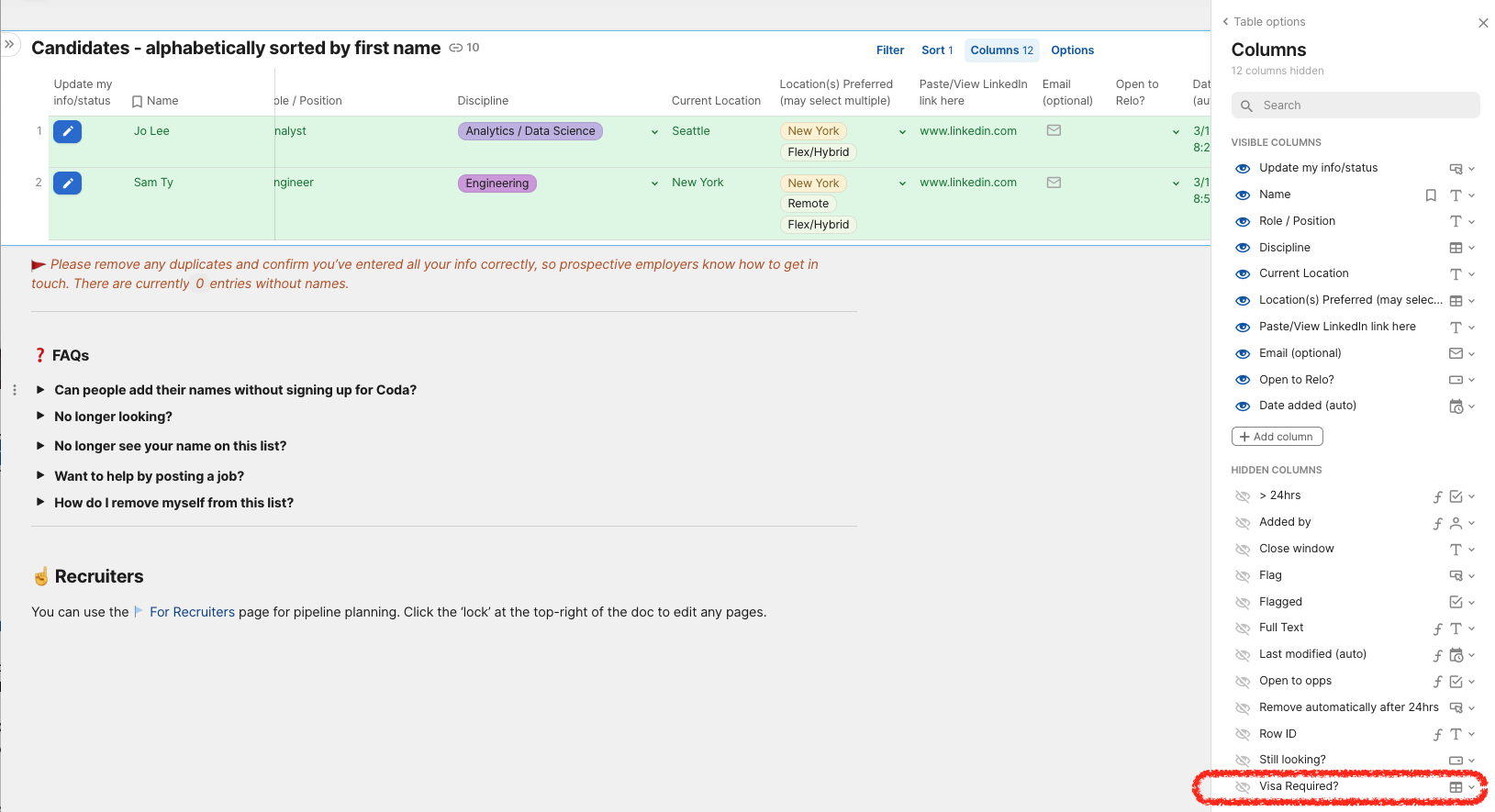
Task: Click the email envelope icon in Sam Ty's row
Action: [1054, 183]
